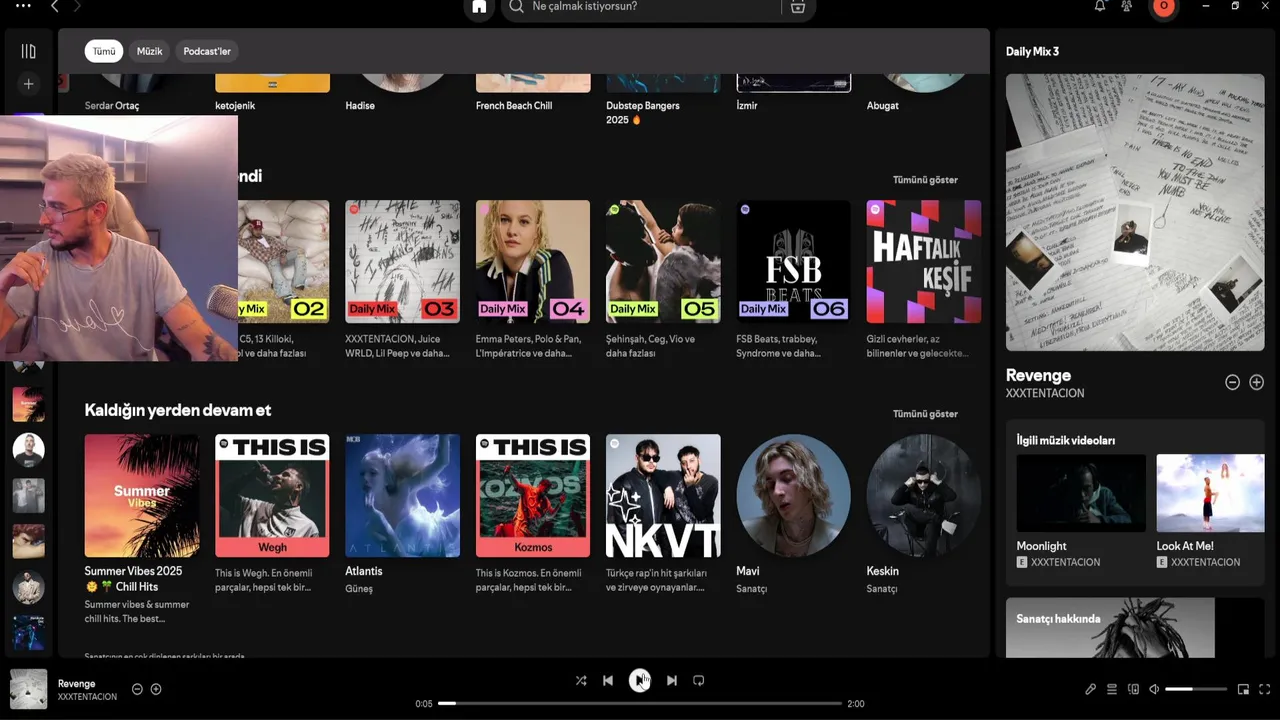Open the Revenge title link in the side panel
This screenshot has height=720, width=1280.
tap(1038, 376)
